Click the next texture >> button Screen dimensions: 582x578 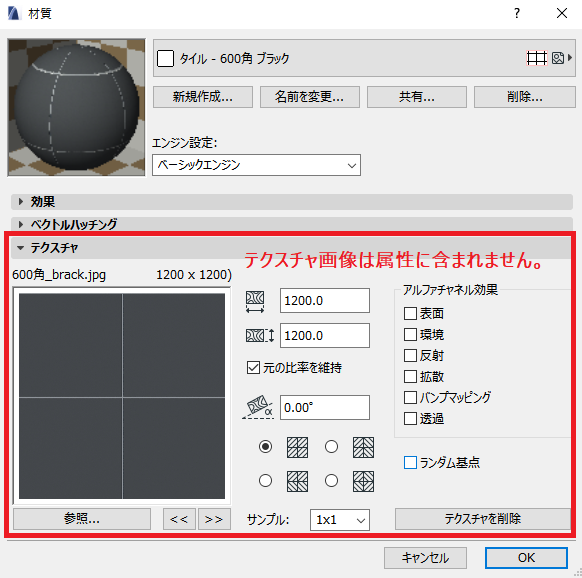click(214, 519)
